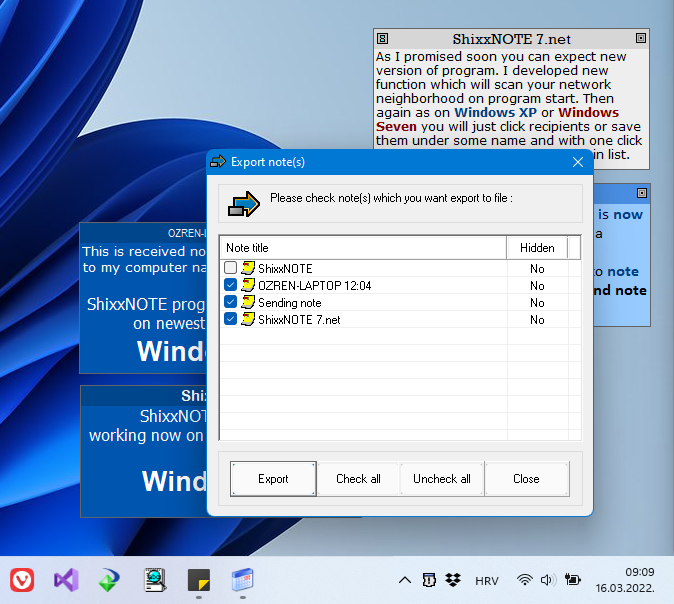Open clock showing 09:09 16.03.2022

click(625, 580)
